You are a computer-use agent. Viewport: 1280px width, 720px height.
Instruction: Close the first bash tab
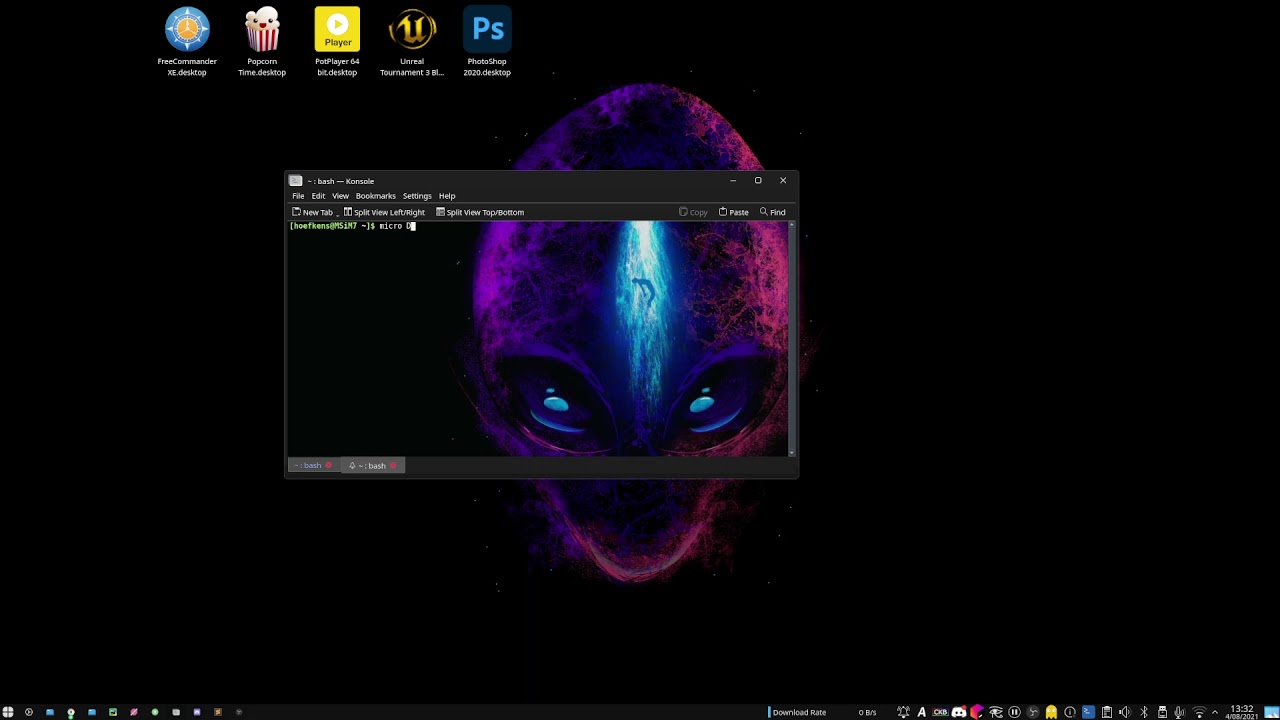pos(328,466)
